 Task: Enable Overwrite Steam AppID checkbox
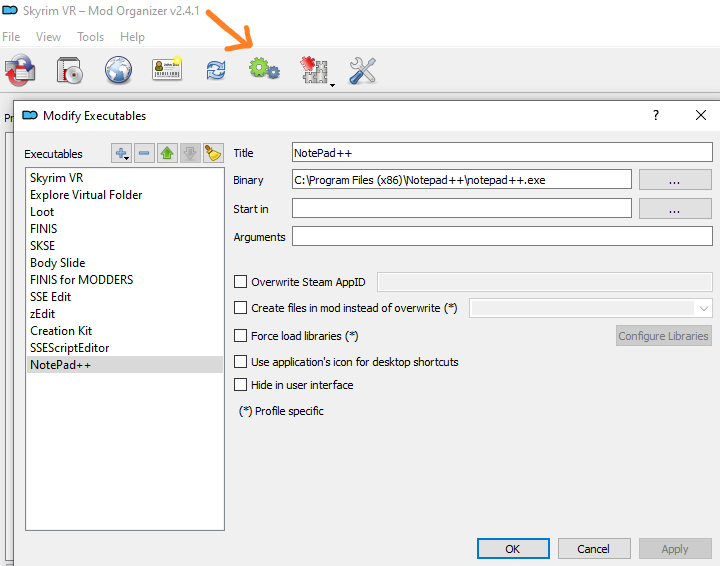click(x=241, y=281)
